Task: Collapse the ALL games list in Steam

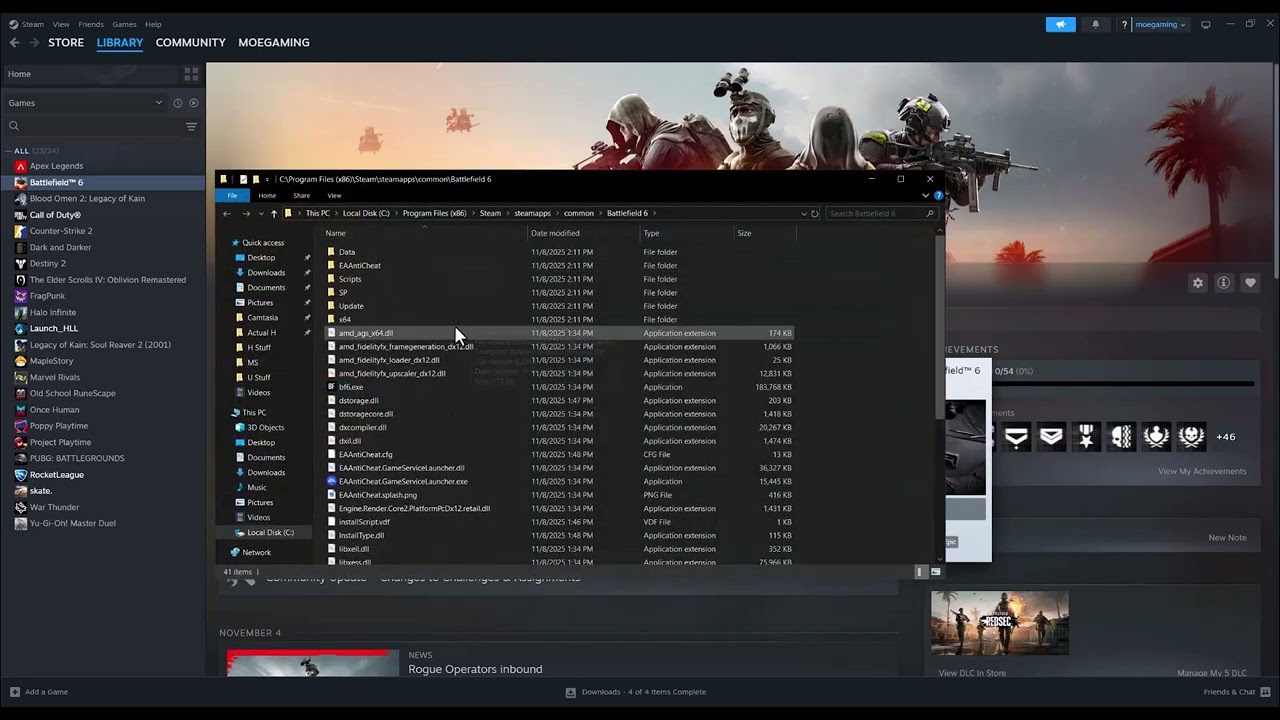Action: 8,151
